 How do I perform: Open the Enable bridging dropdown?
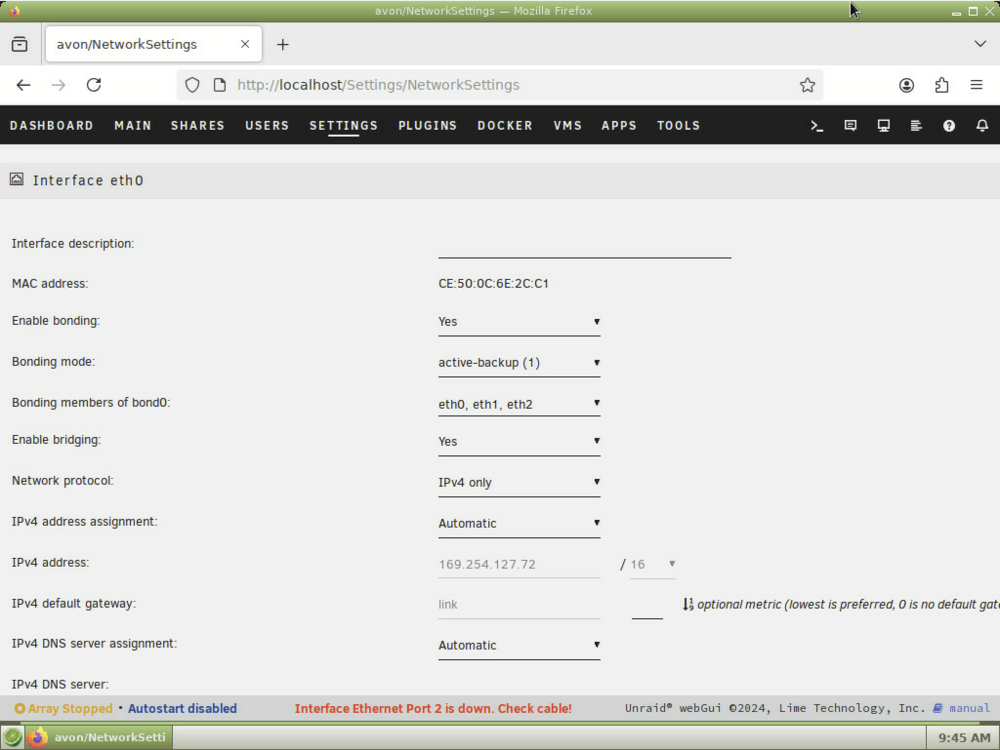[519, 441]
